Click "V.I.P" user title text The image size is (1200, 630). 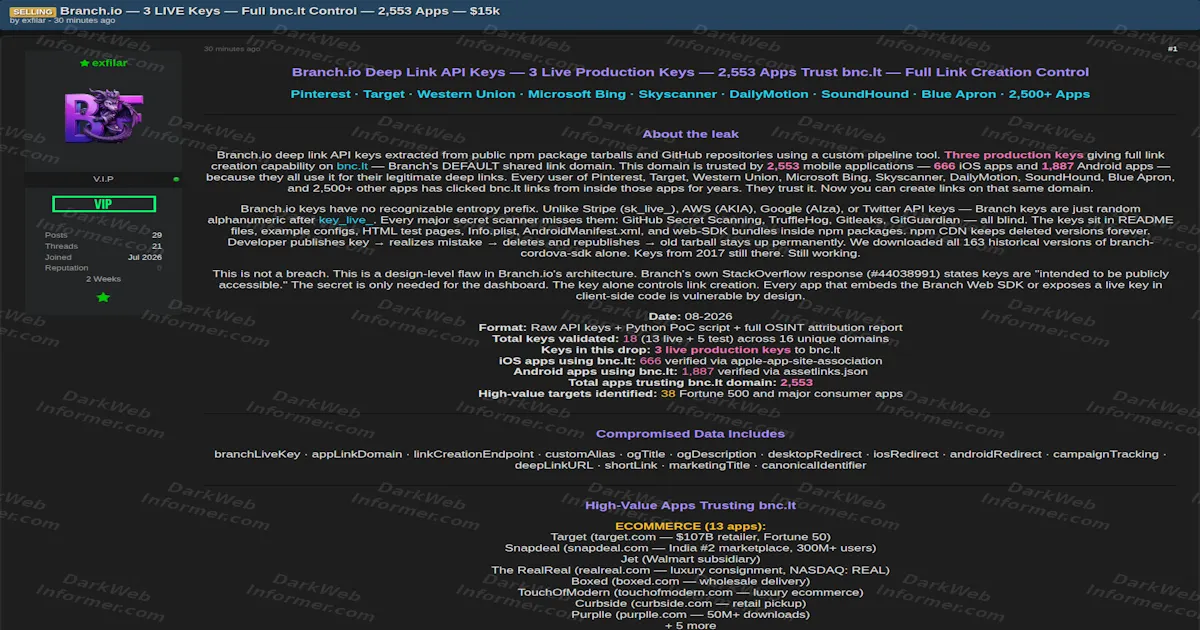coord(103,179)
